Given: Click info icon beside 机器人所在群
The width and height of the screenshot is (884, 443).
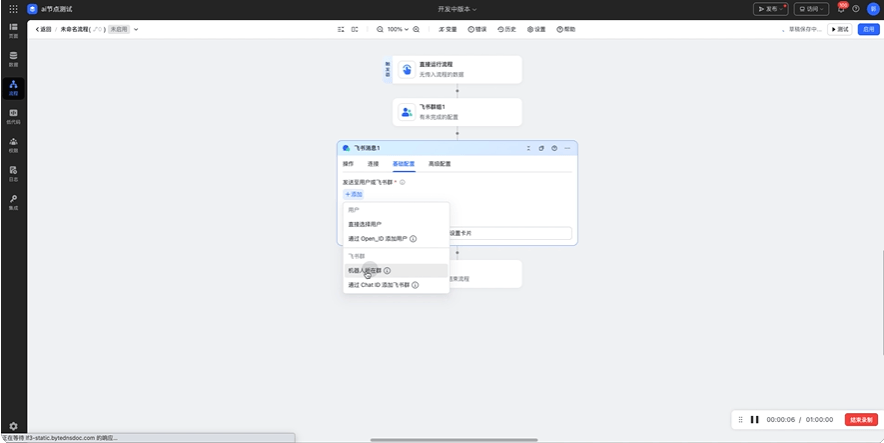Looking at the screenshot, I should [387, 271].
